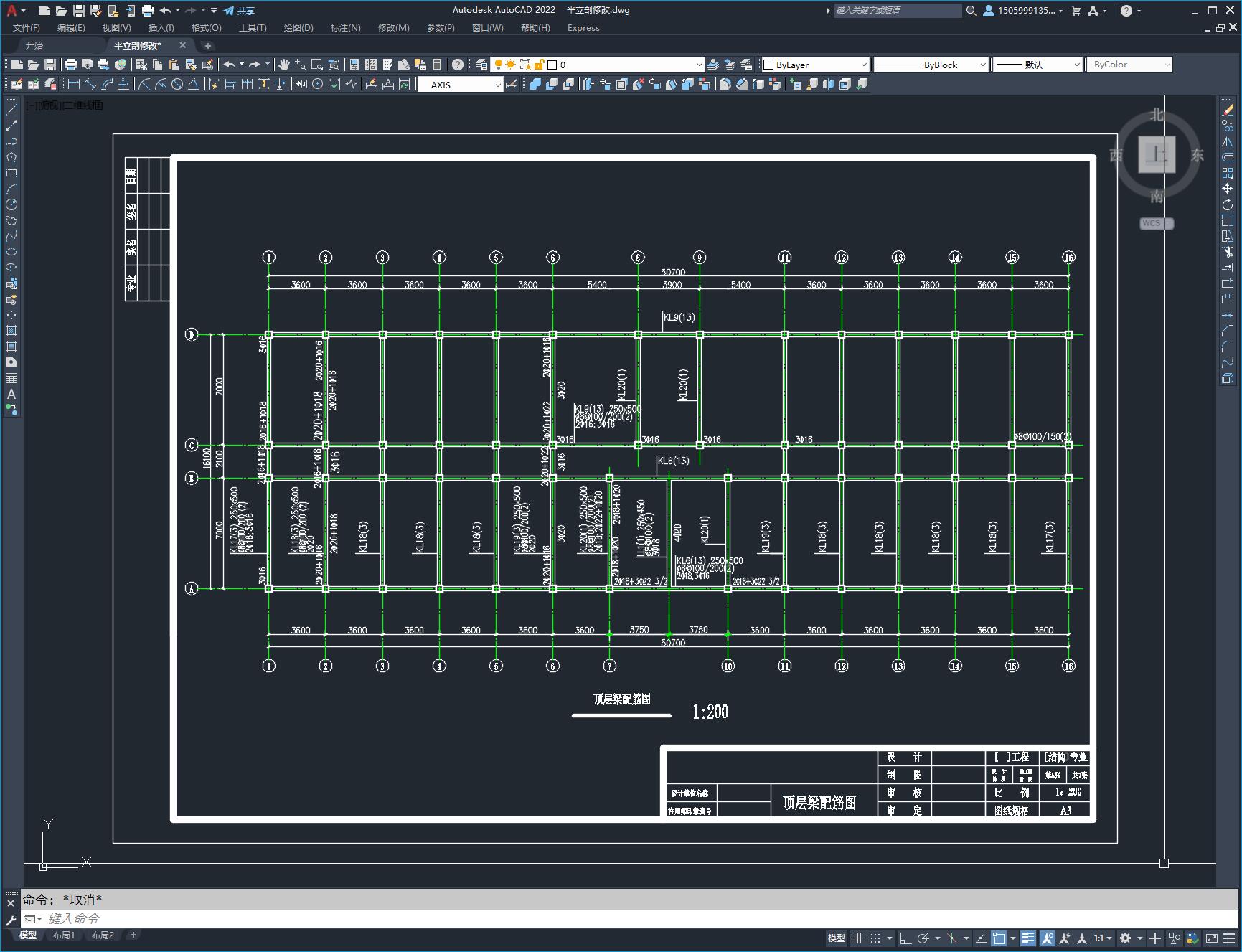Open the 文件(F) menu
This screenshot has height=952, width=1242.
(x=27, y=28)
